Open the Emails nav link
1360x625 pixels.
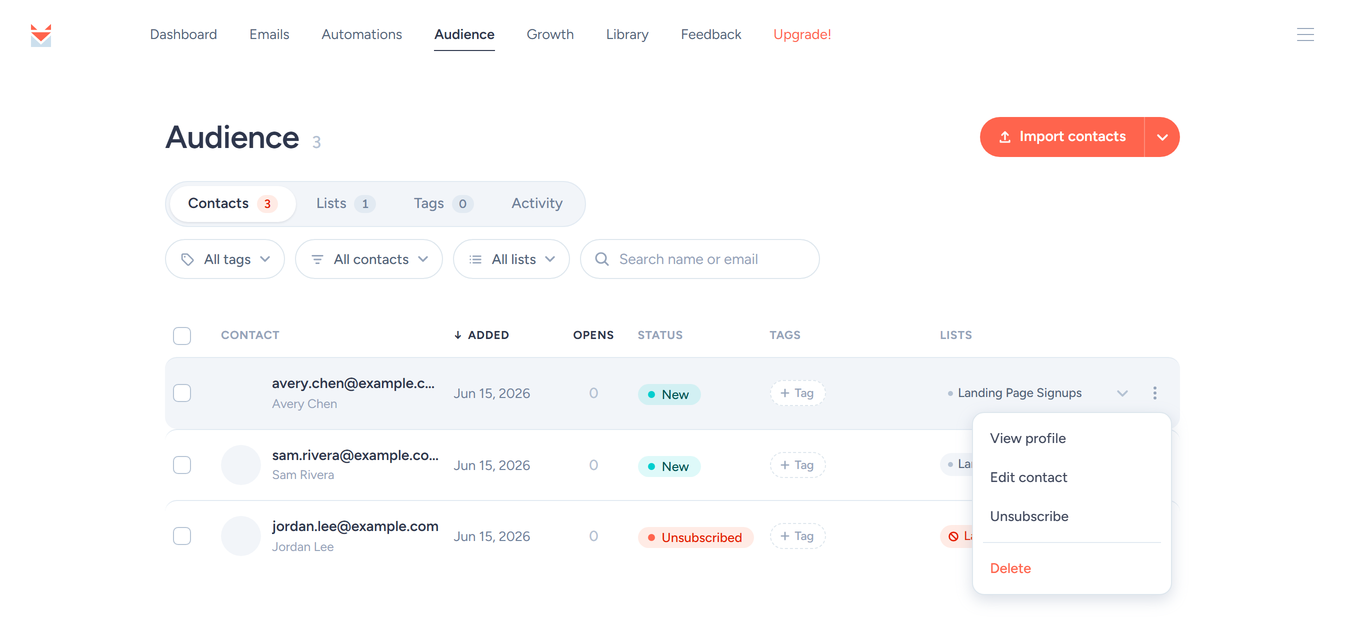[269, 34]
